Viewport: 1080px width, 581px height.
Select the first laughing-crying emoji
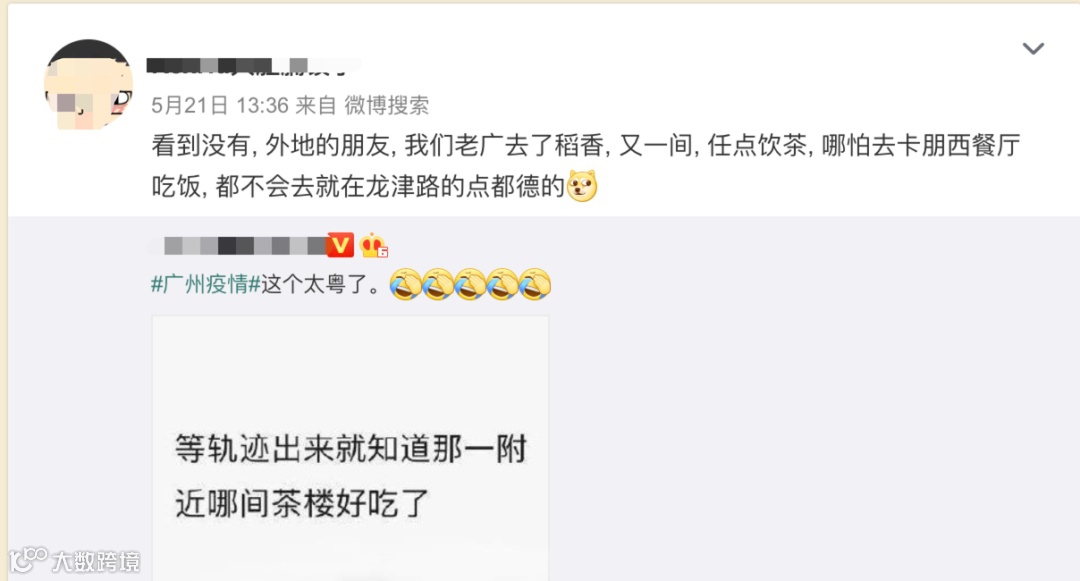406,284
